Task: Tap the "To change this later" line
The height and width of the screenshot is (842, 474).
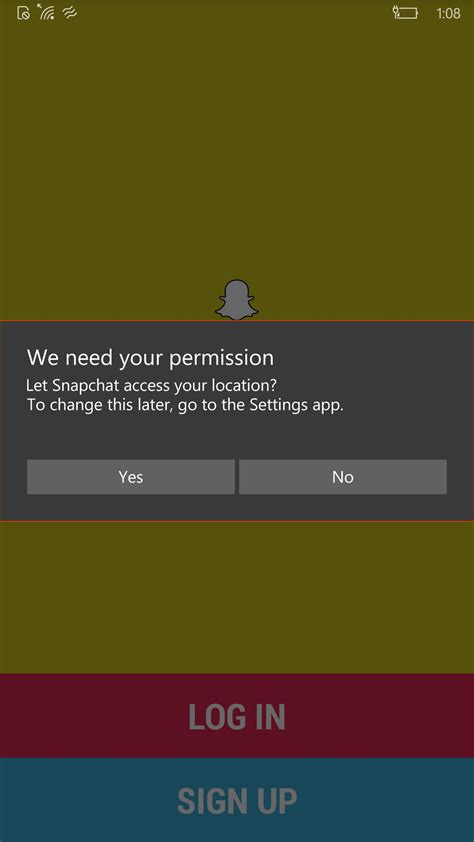Action: (x=185, y=405)
